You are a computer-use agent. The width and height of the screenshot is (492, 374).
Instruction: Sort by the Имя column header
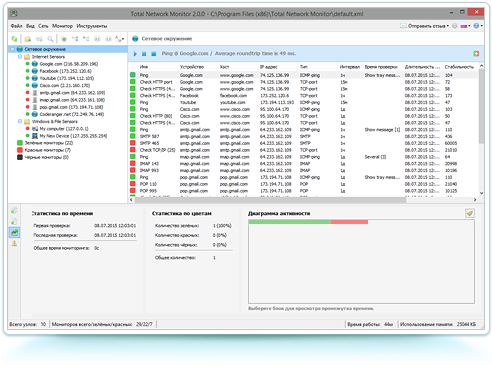tap(158, 67)
